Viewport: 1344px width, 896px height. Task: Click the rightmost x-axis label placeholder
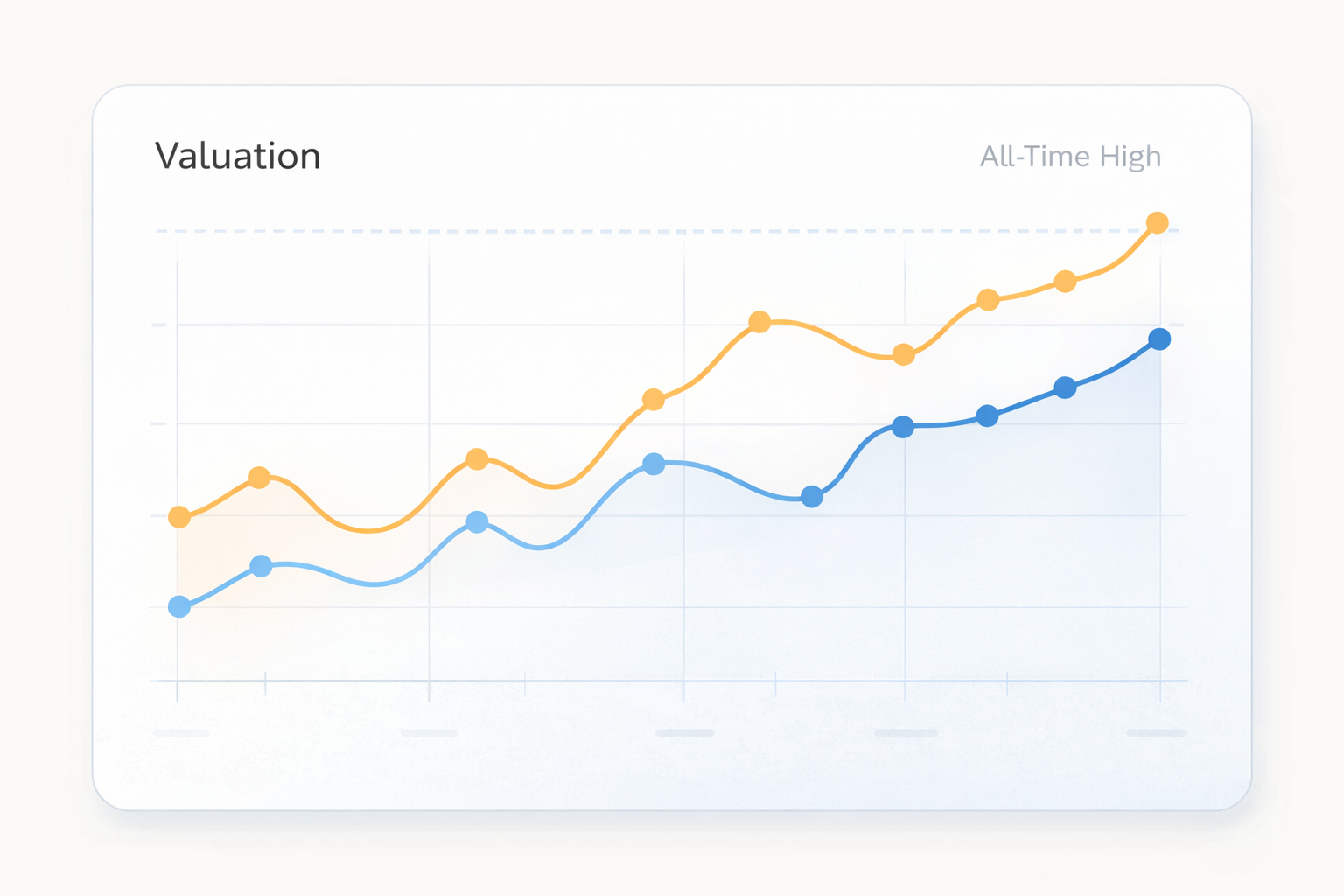pyautogui.click(x=1156, y=732)
